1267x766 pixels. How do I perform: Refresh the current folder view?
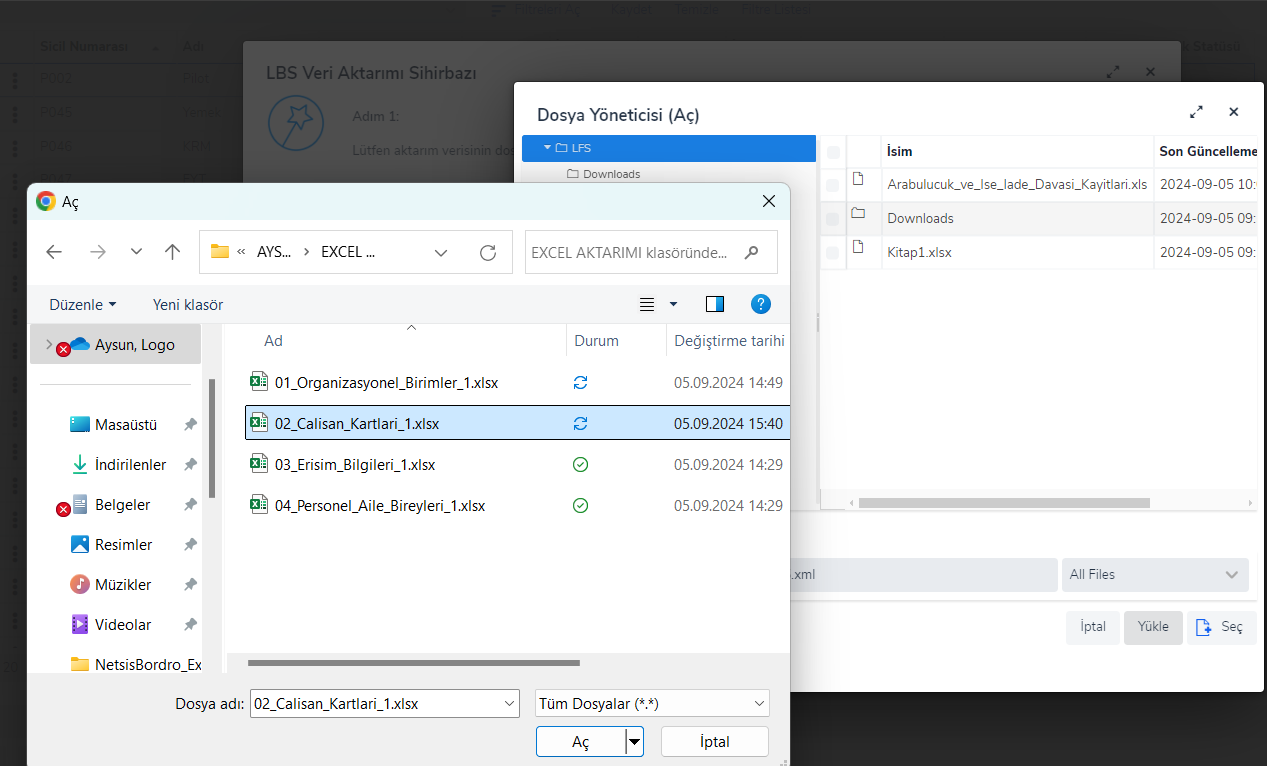[488, 253]
